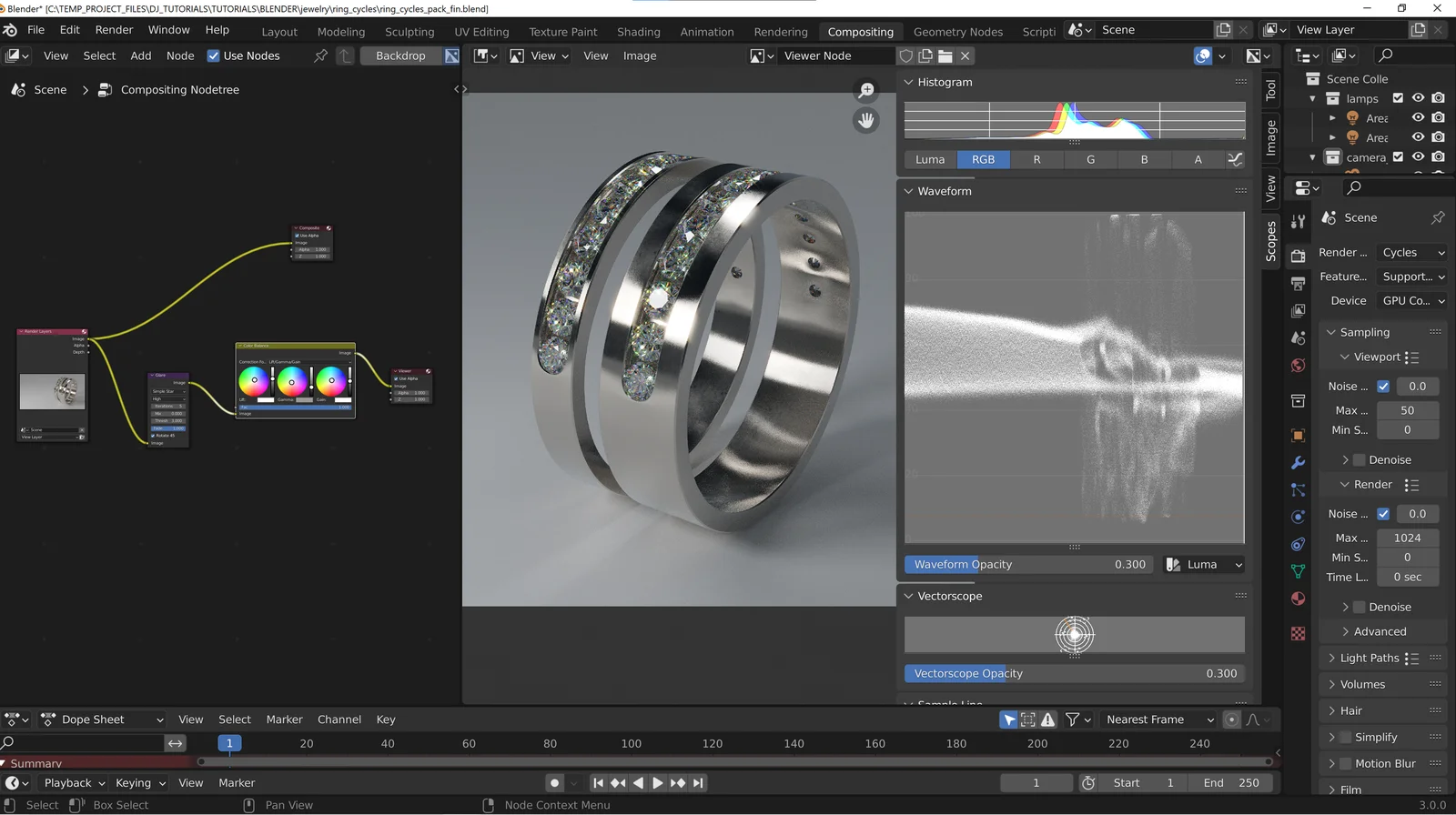The height and width of the screenshot is (815, 1456).
Task: Switch to the Geometry Nodes workspace tab
Action: [x=958, y=32]
